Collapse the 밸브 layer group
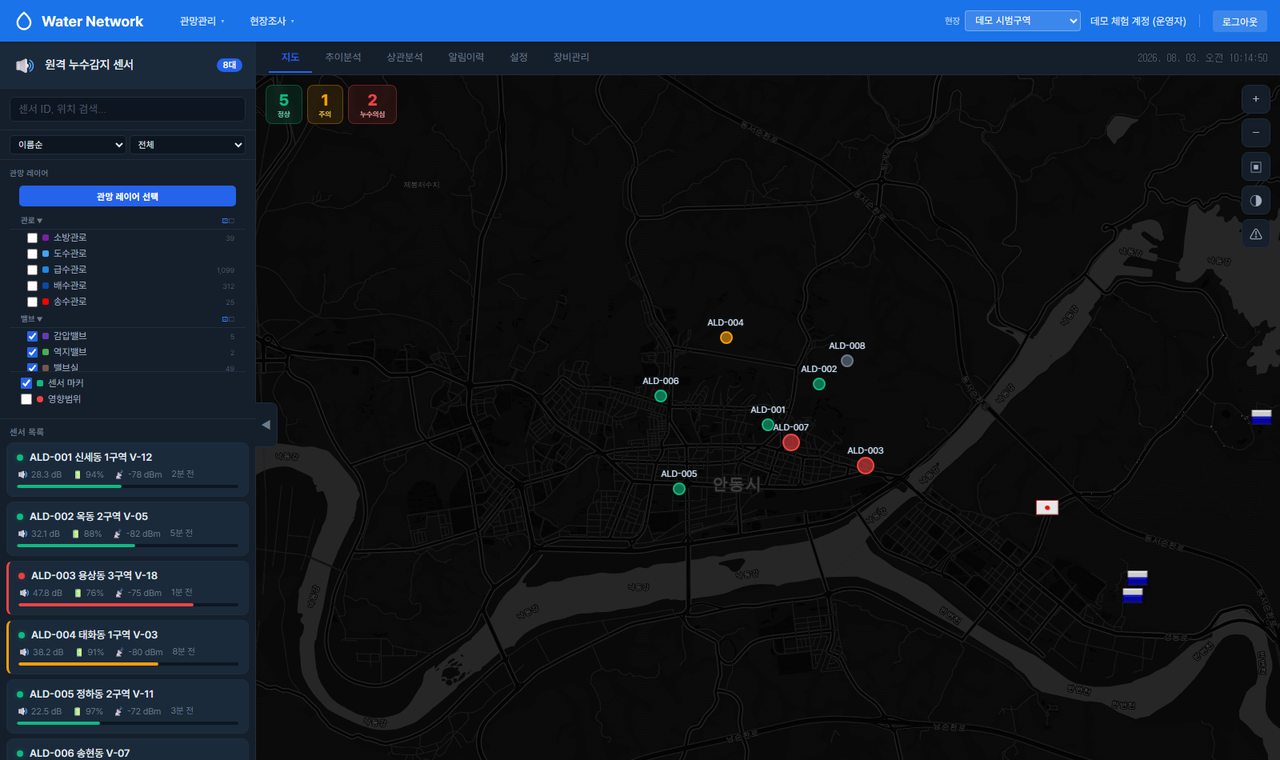Image resolution: width=1280 pixels, height=760 pixels. [x=32, y=319]
